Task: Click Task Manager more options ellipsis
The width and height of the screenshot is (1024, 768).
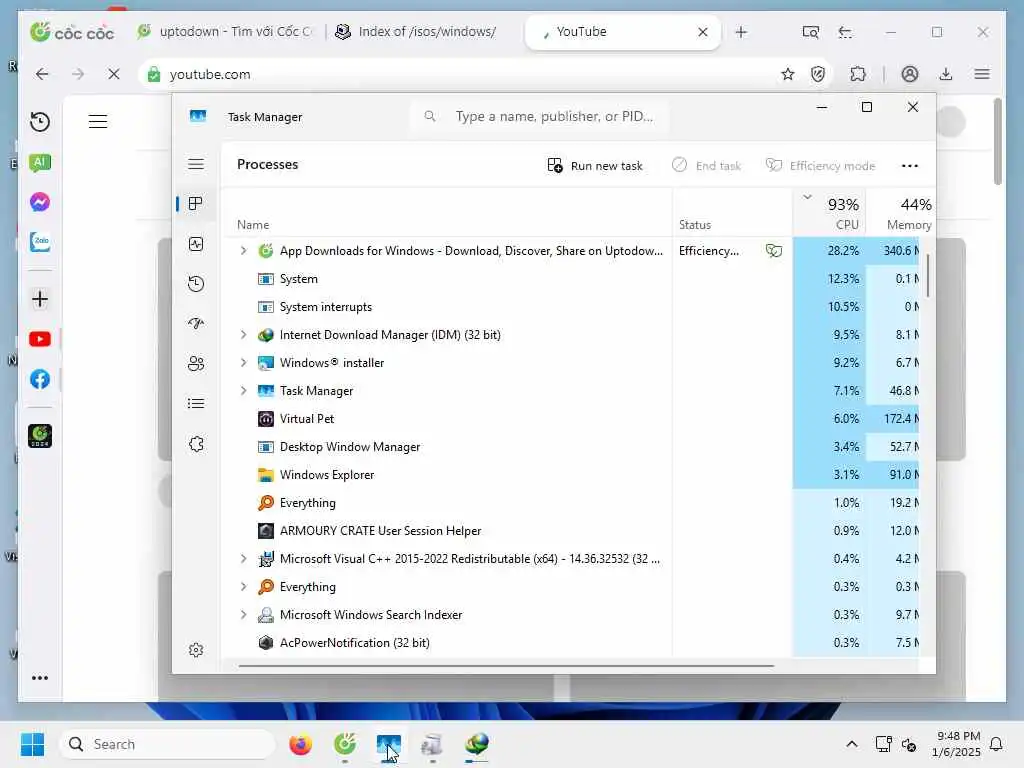Action: point(910,166)
